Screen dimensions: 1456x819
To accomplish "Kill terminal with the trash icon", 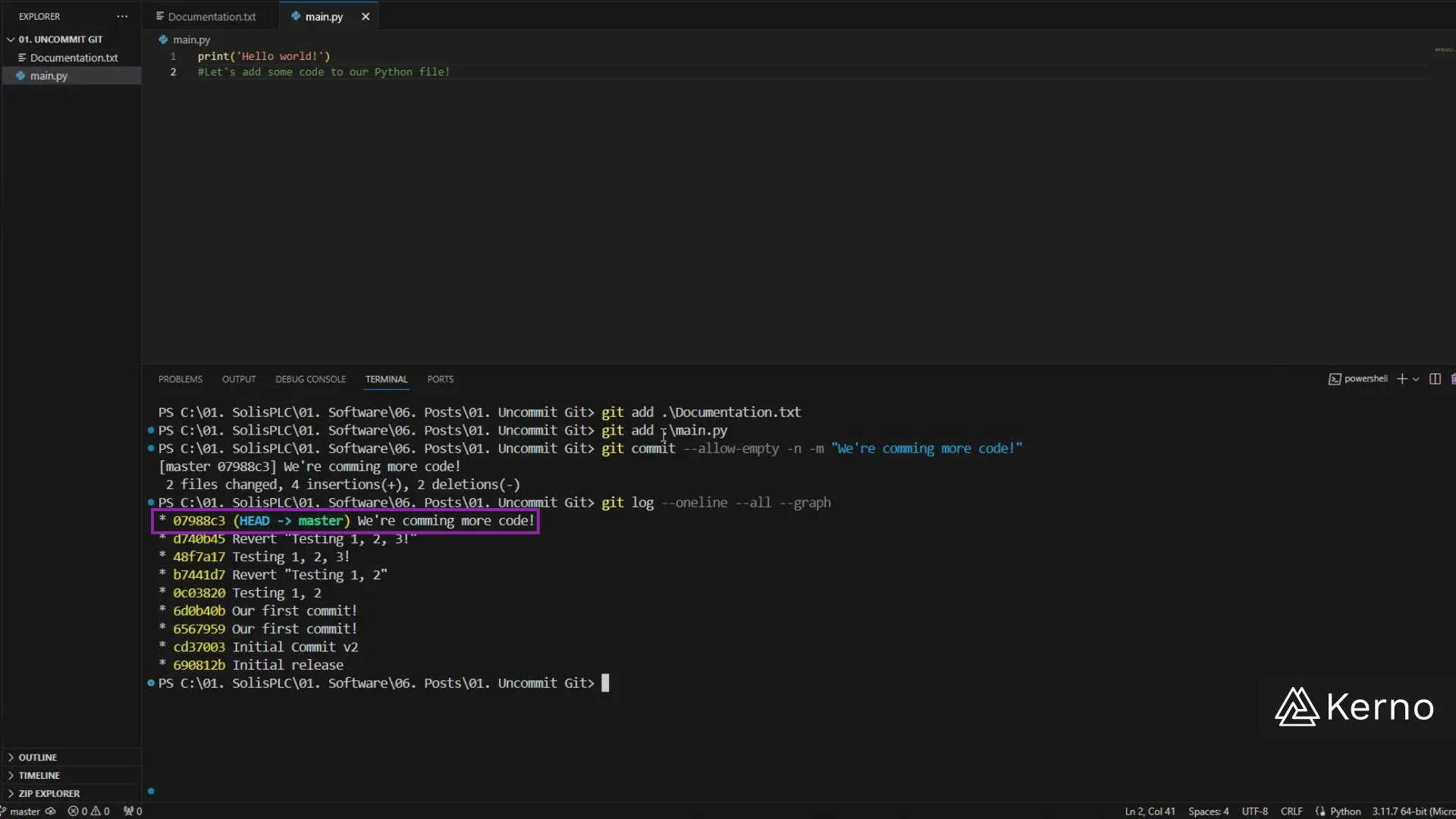I will (1453, 379).
